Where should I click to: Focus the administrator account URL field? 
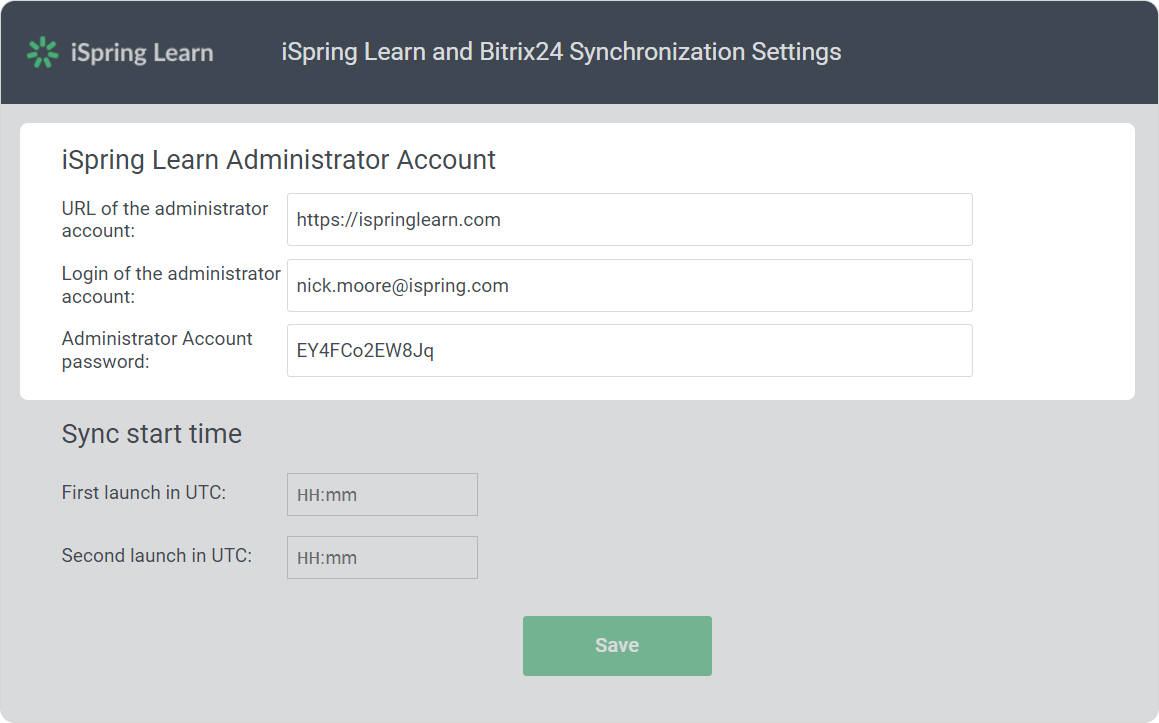629,220
